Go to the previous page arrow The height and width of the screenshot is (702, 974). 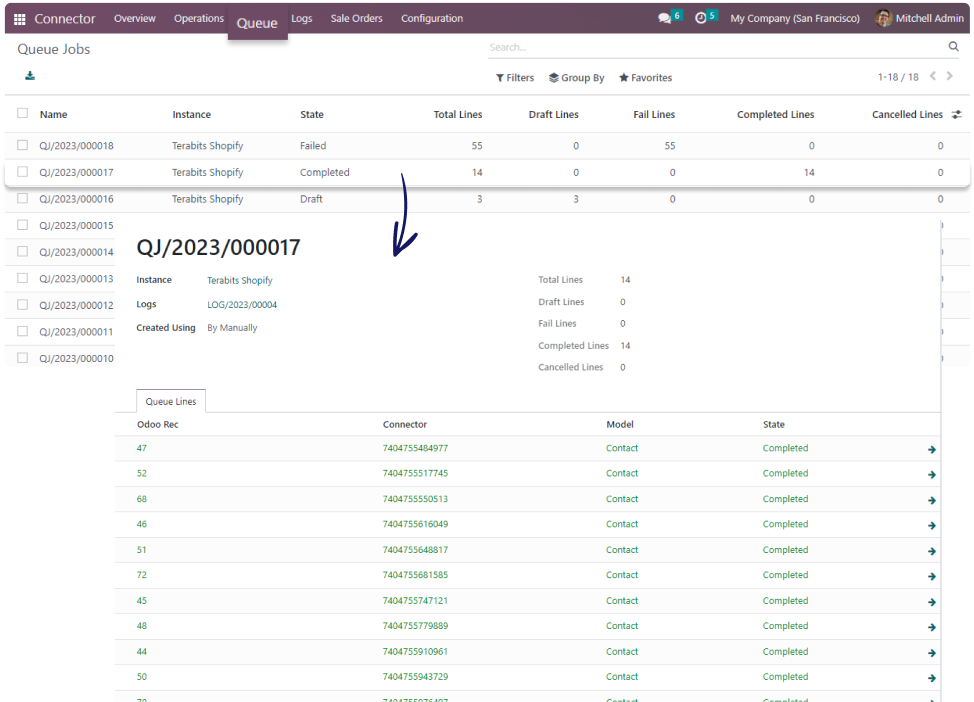[933, 76]
